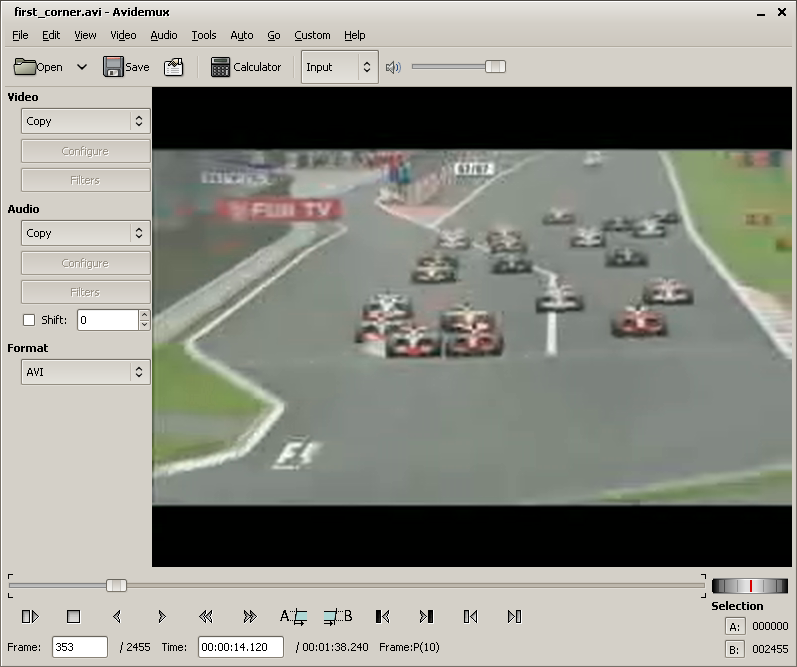Click the Frame number input field
Viewport: 797px width, 667px height.
(80, 647)
